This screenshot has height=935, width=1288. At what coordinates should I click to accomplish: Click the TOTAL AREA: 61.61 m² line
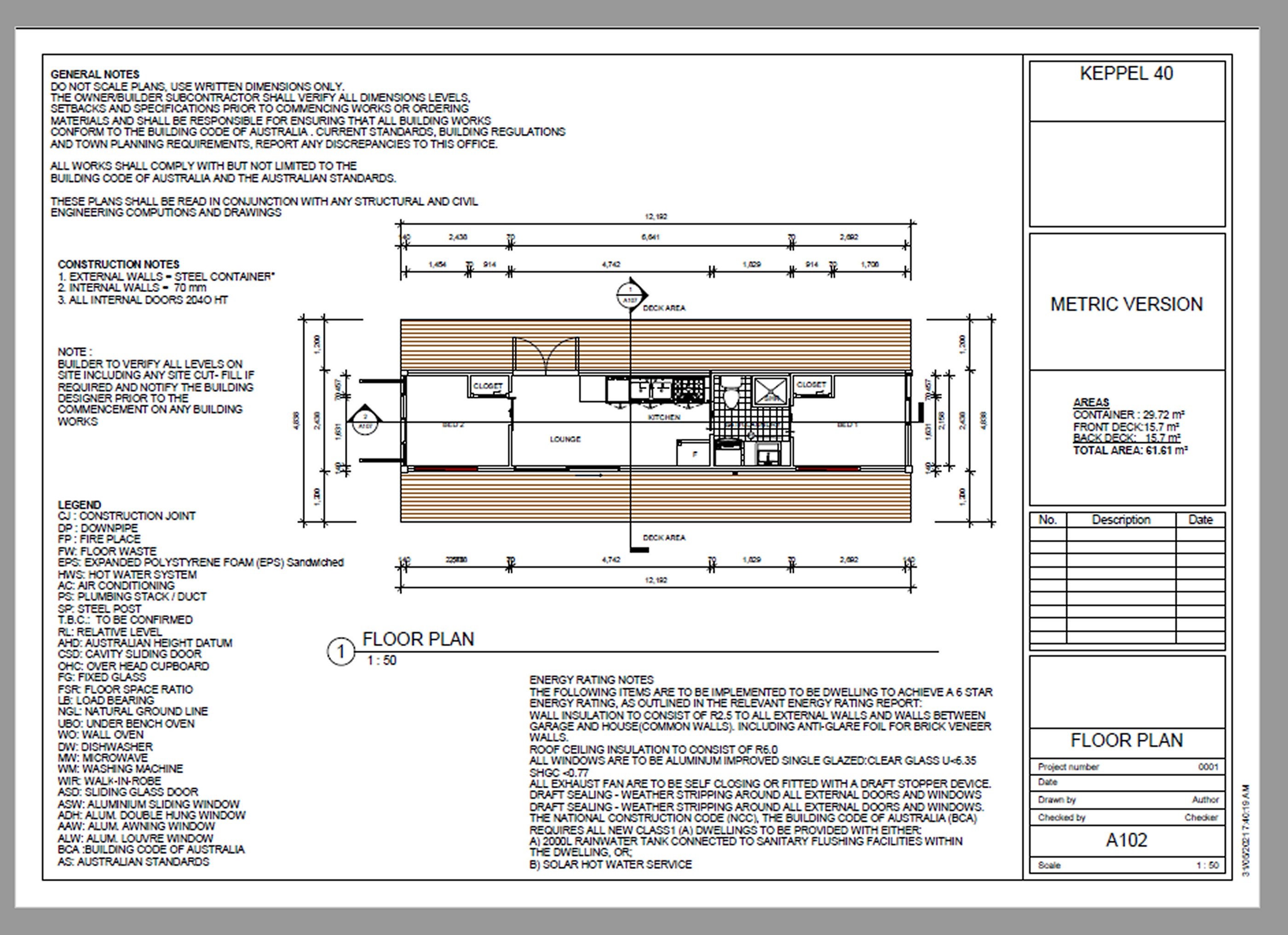(1130, 450)
